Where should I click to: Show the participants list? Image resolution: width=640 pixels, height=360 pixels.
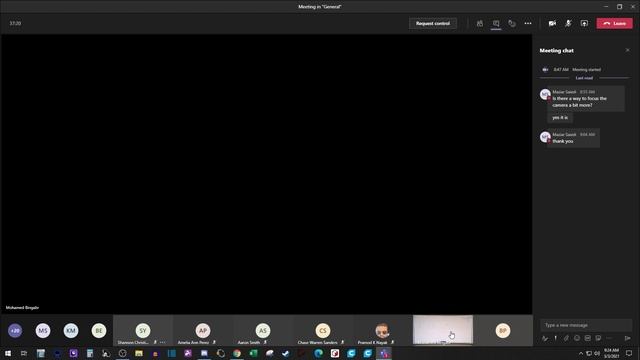(480, 23)
